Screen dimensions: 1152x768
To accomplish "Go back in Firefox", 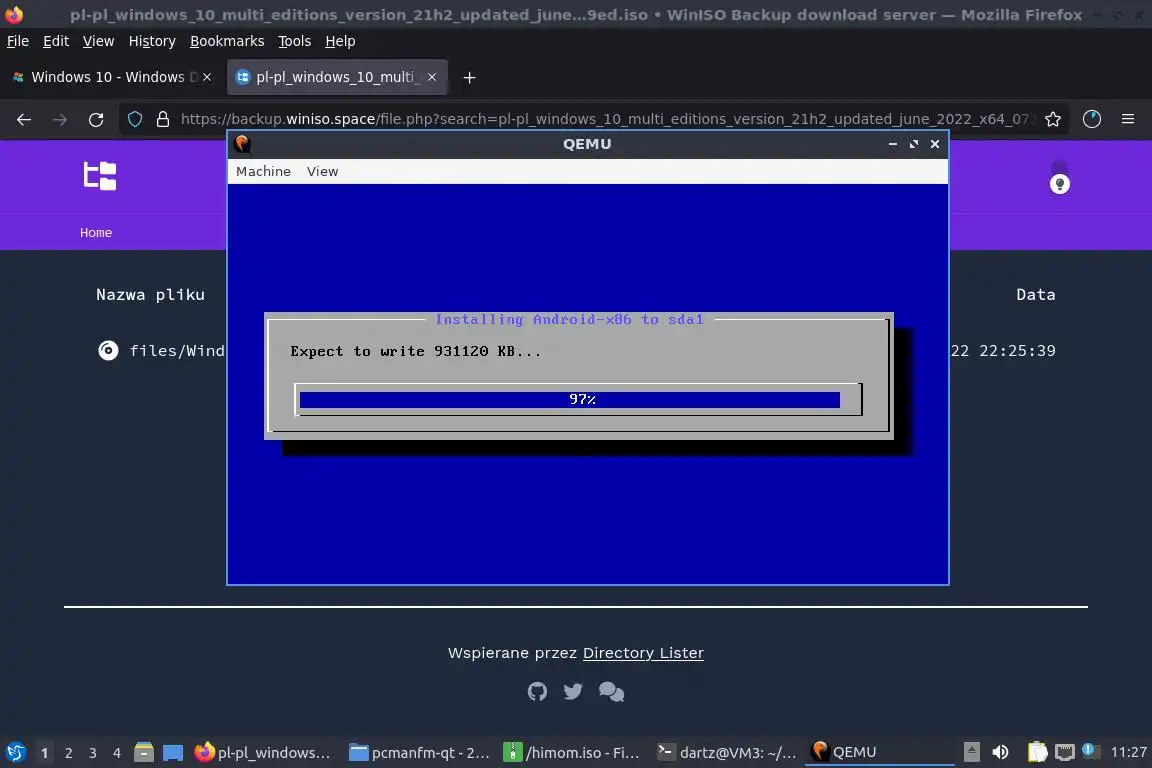I will [24, 120].
